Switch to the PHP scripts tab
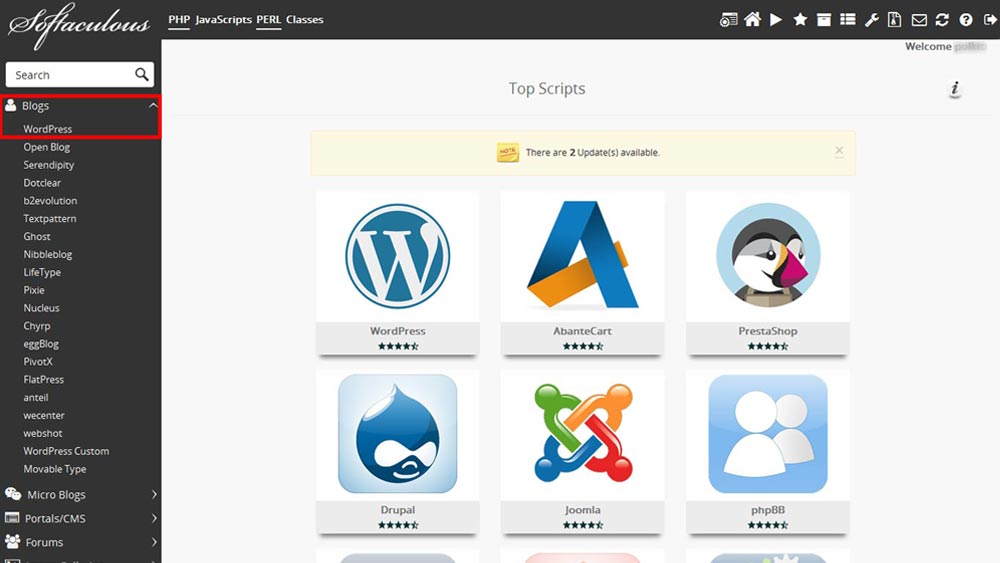 tap(179, 20)
